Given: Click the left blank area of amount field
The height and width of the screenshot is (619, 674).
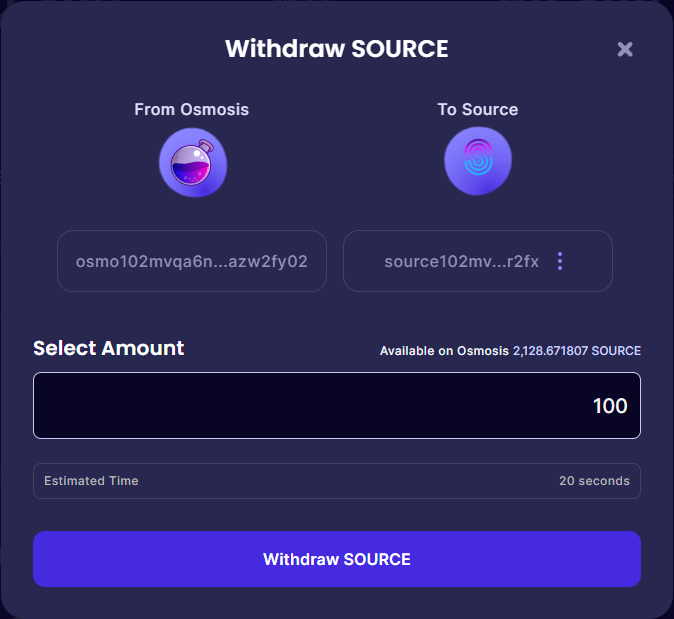Looking at the screenshot, I should pyautogui.click(x=150, y=405).
